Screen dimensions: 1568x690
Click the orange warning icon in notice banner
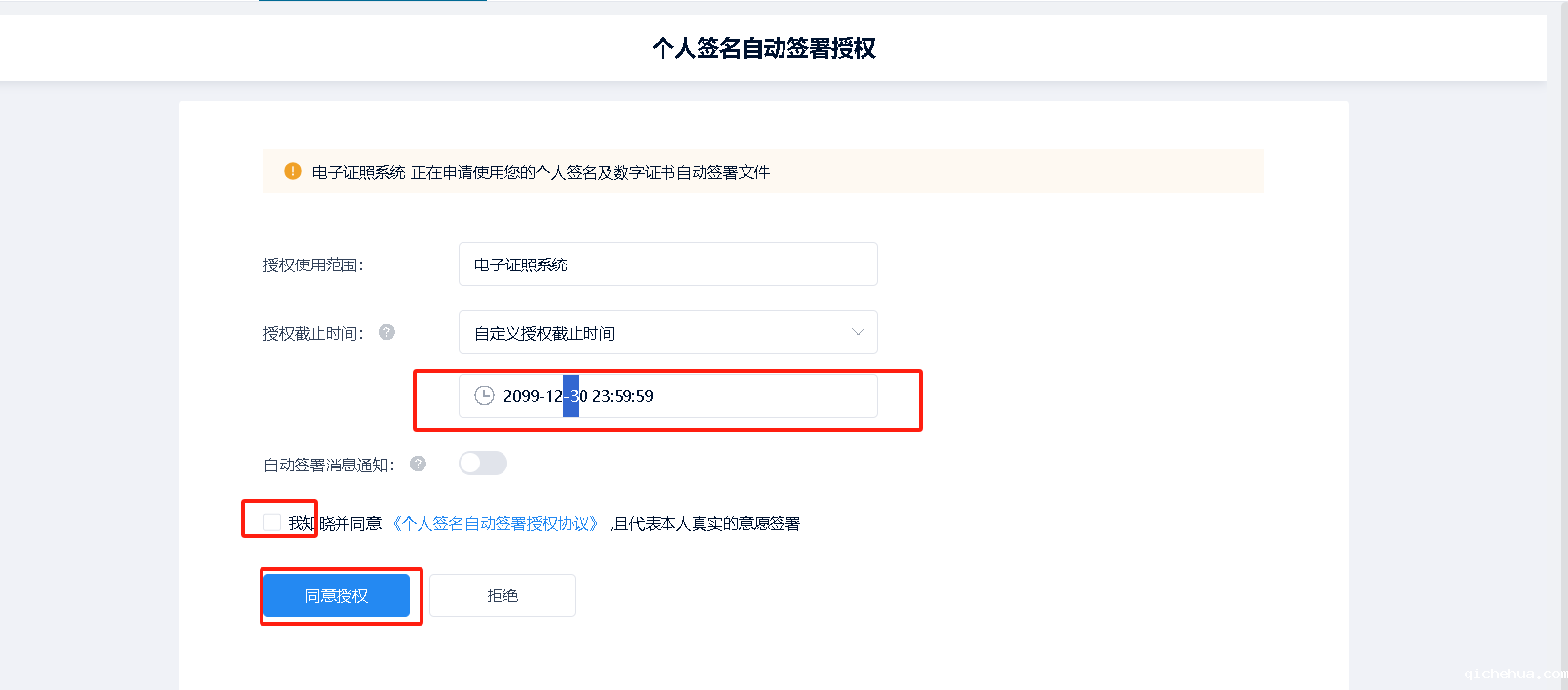point(293,171)
